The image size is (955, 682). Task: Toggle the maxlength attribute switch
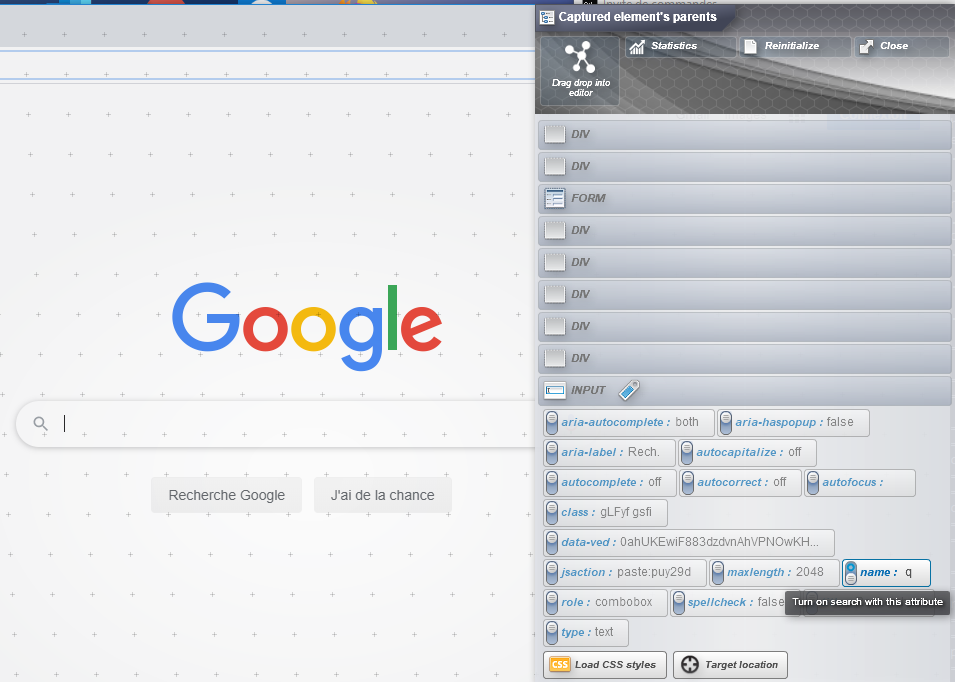(x=717, y=572)
